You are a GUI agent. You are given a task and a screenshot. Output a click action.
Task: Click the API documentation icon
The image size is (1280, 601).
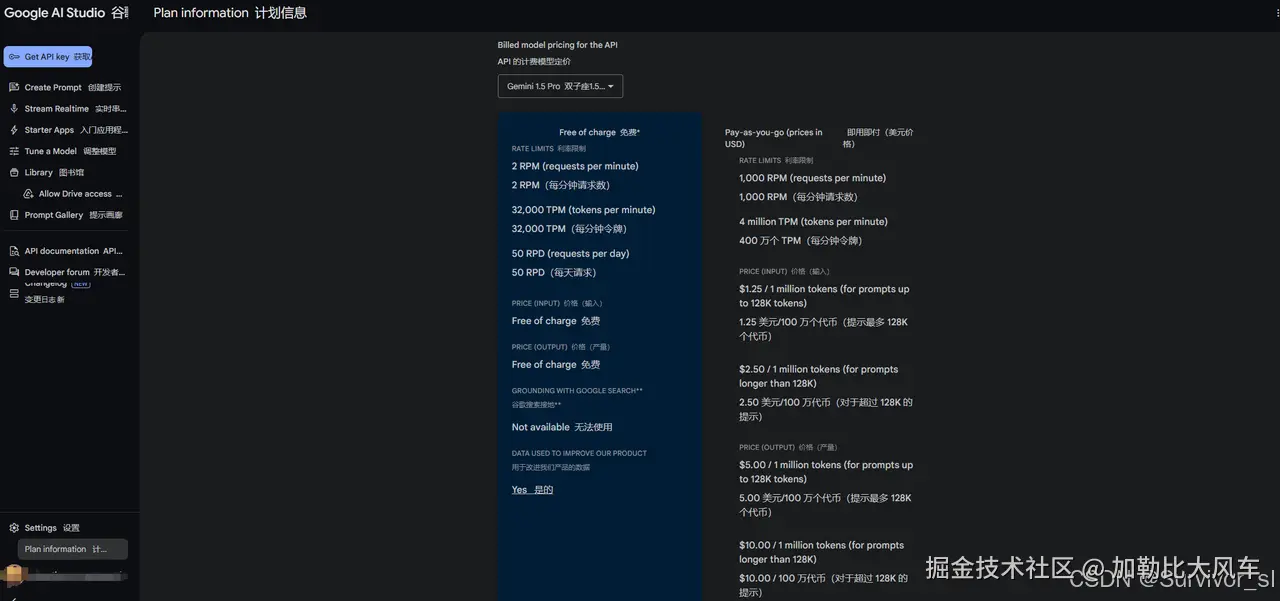[x=14, y=251]
